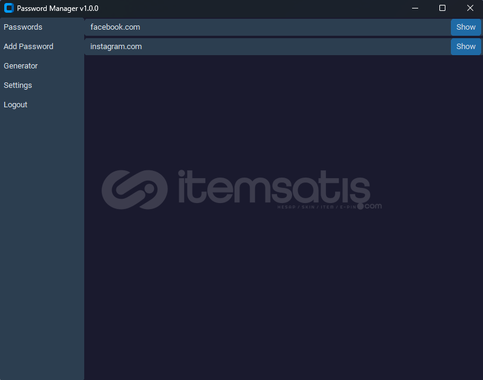Click the small .com text in the watermark
The width and height of the screenshot is (483, 380).
coord(373,206)
